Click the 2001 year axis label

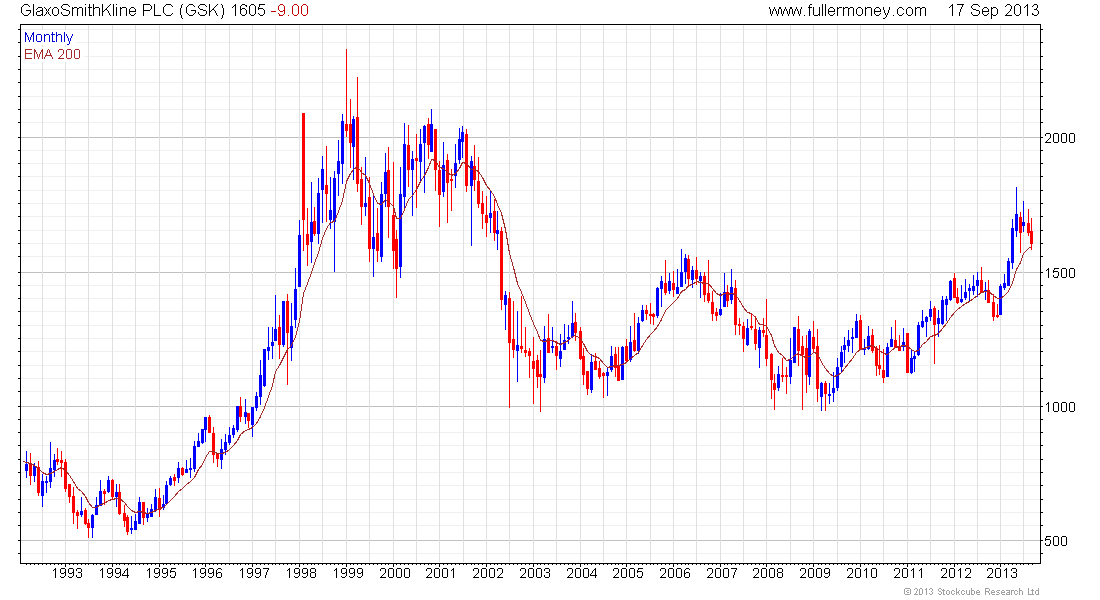pyautogui.click(x=441, y=573)
